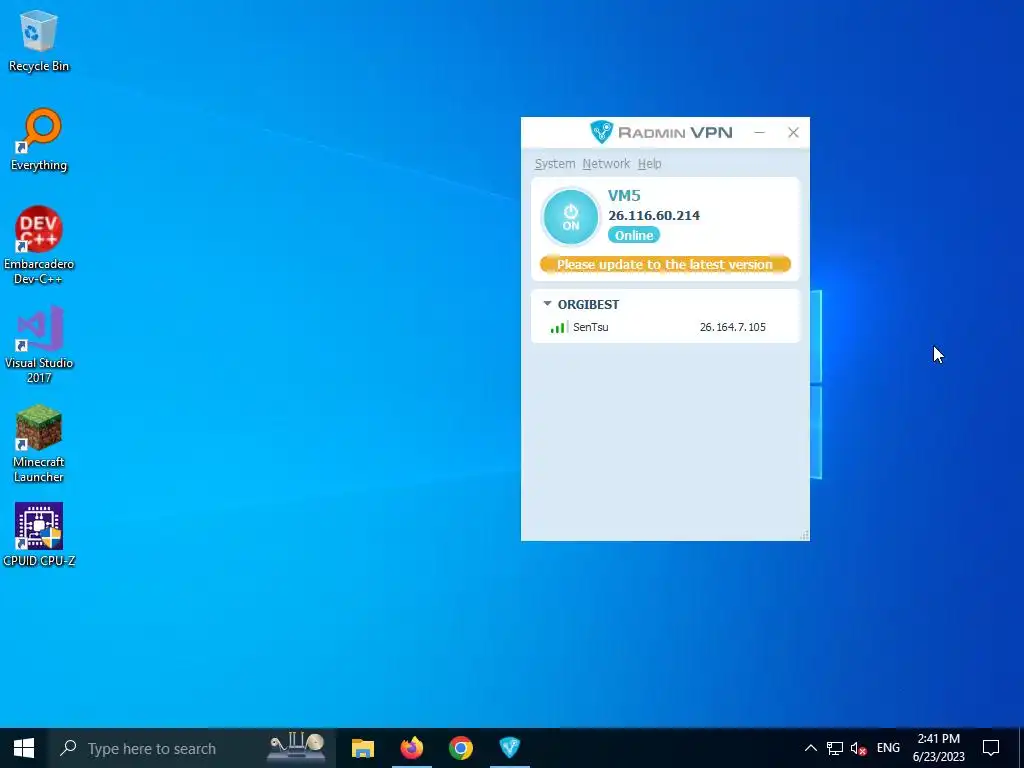Viewport: 1024px width, 768px height.
Task: Toggle the Radmin VPN ON power button
Action: click(571, 217)
